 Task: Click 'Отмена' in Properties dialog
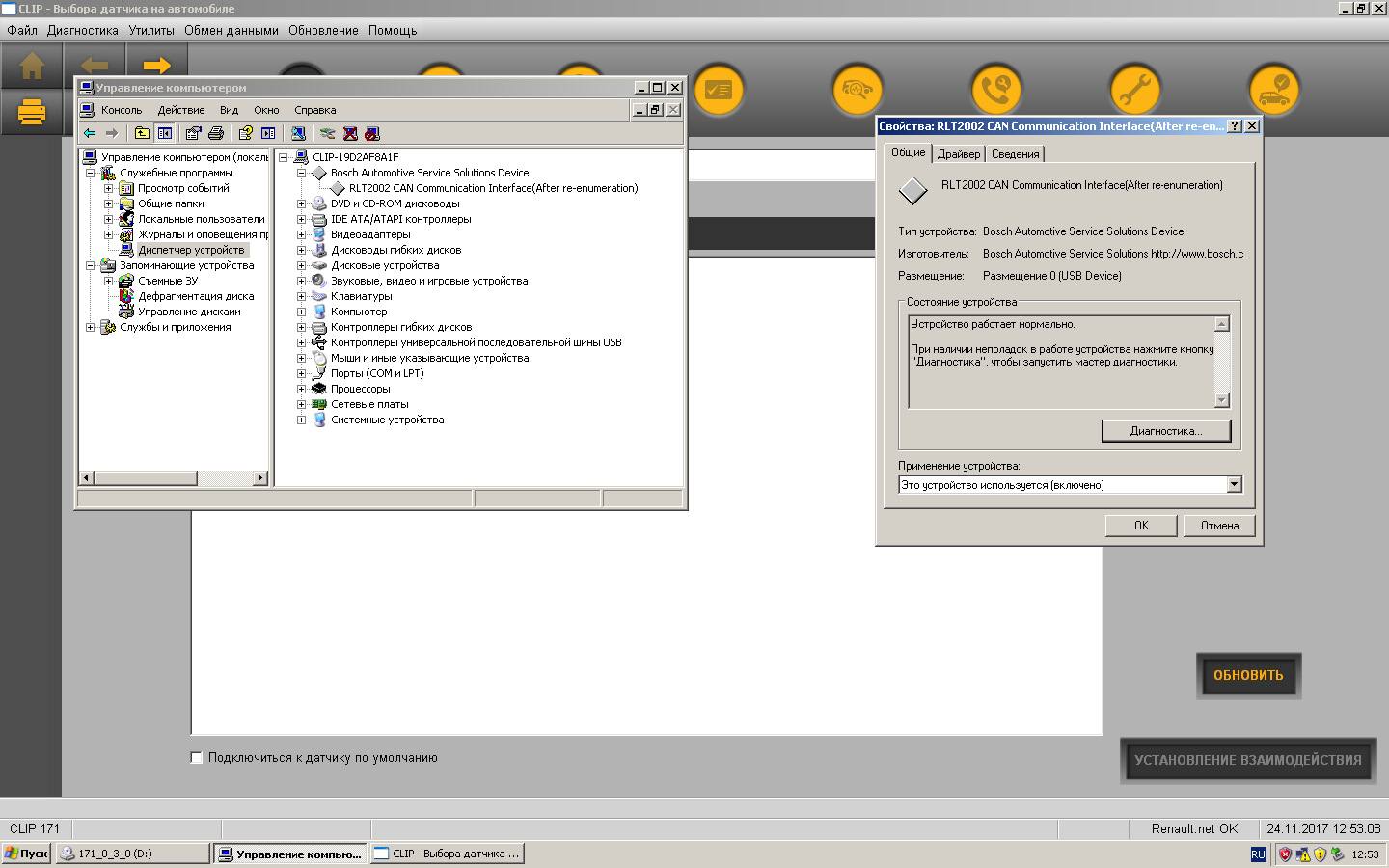1219,526
